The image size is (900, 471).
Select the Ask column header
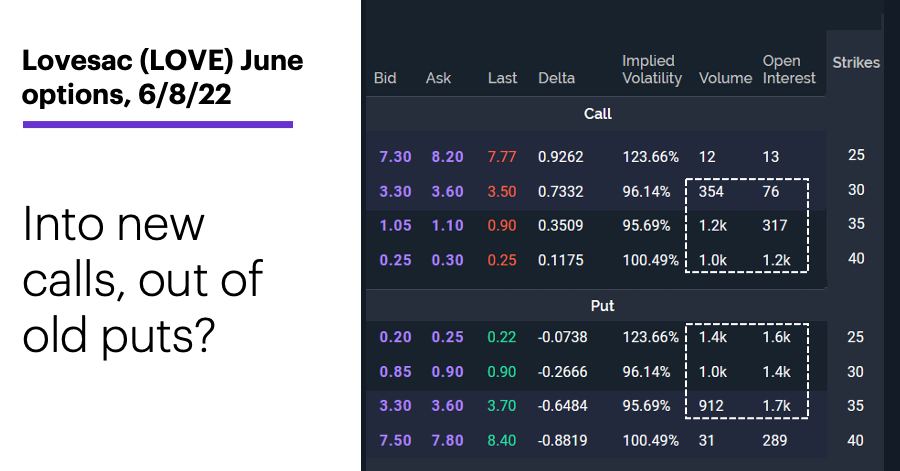click(438, 78)
